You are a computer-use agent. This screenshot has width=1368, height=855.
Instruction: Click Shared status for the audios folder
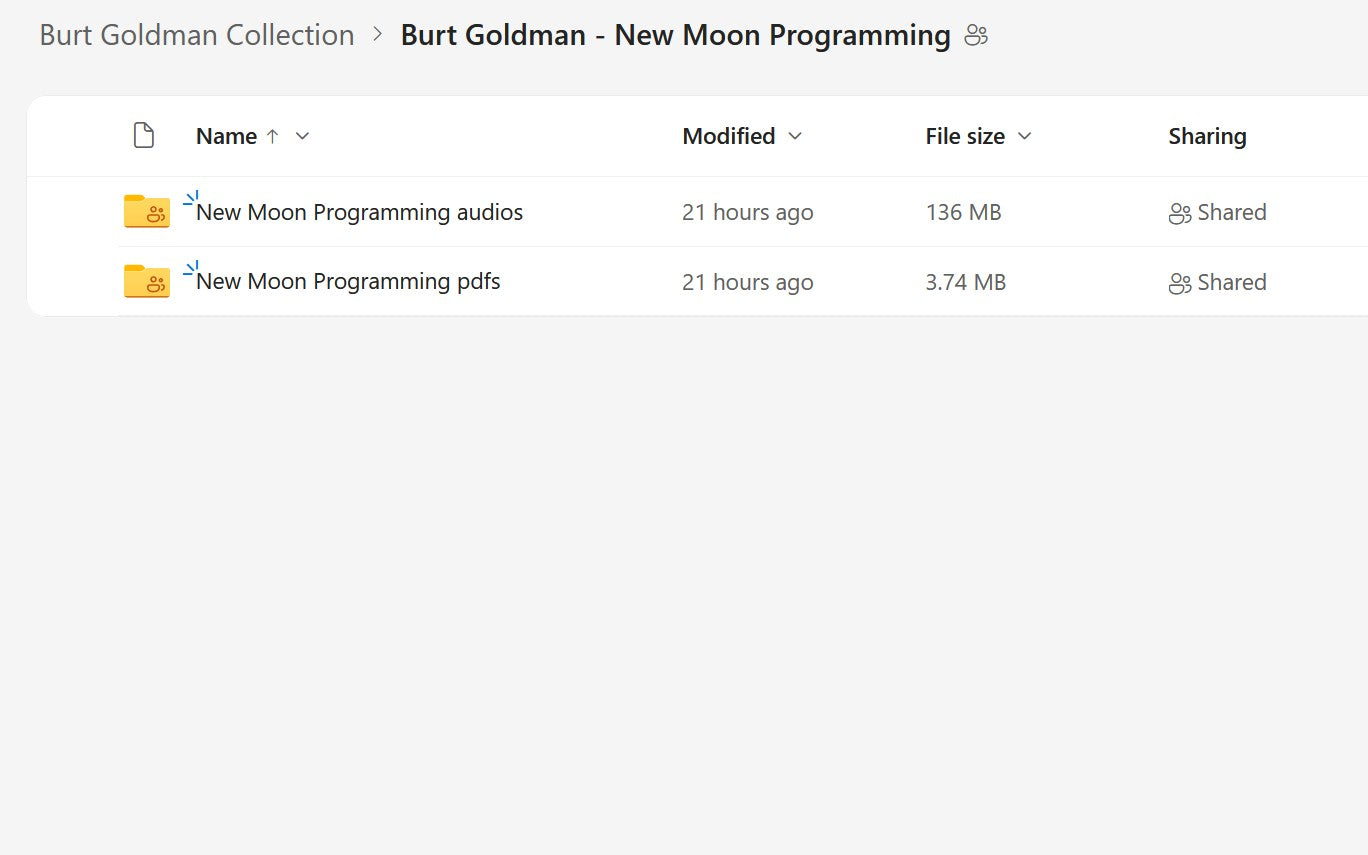tap(1231, 212)
